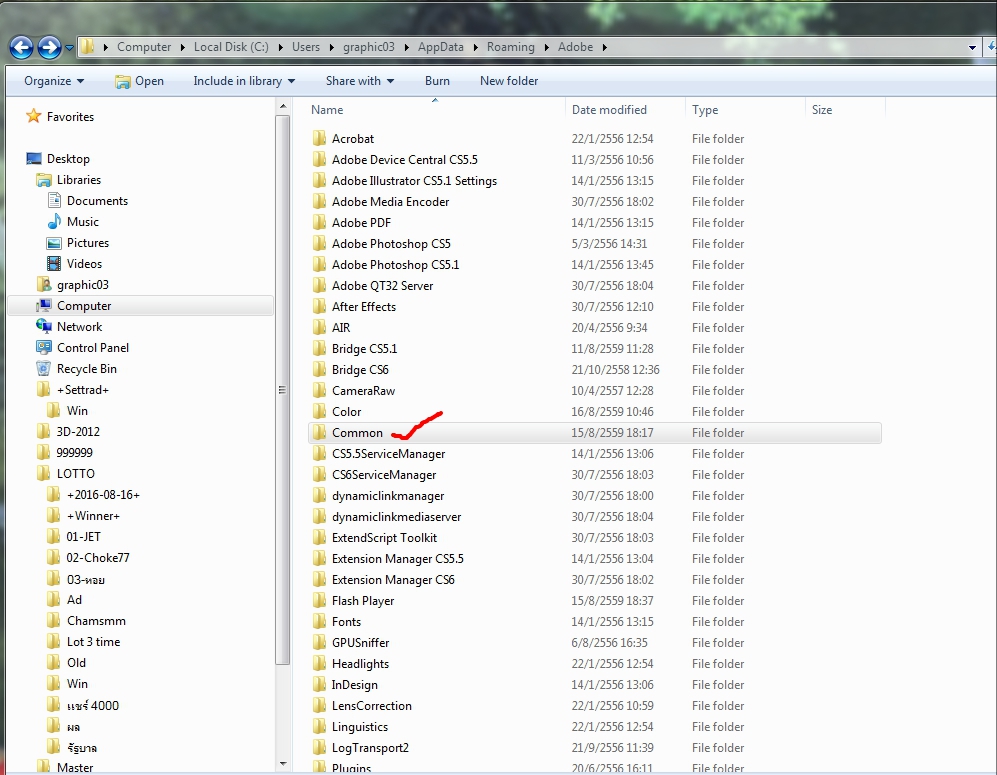
Task: Expand the arrow after Adobe in address bar
Action: coord(604,47)
